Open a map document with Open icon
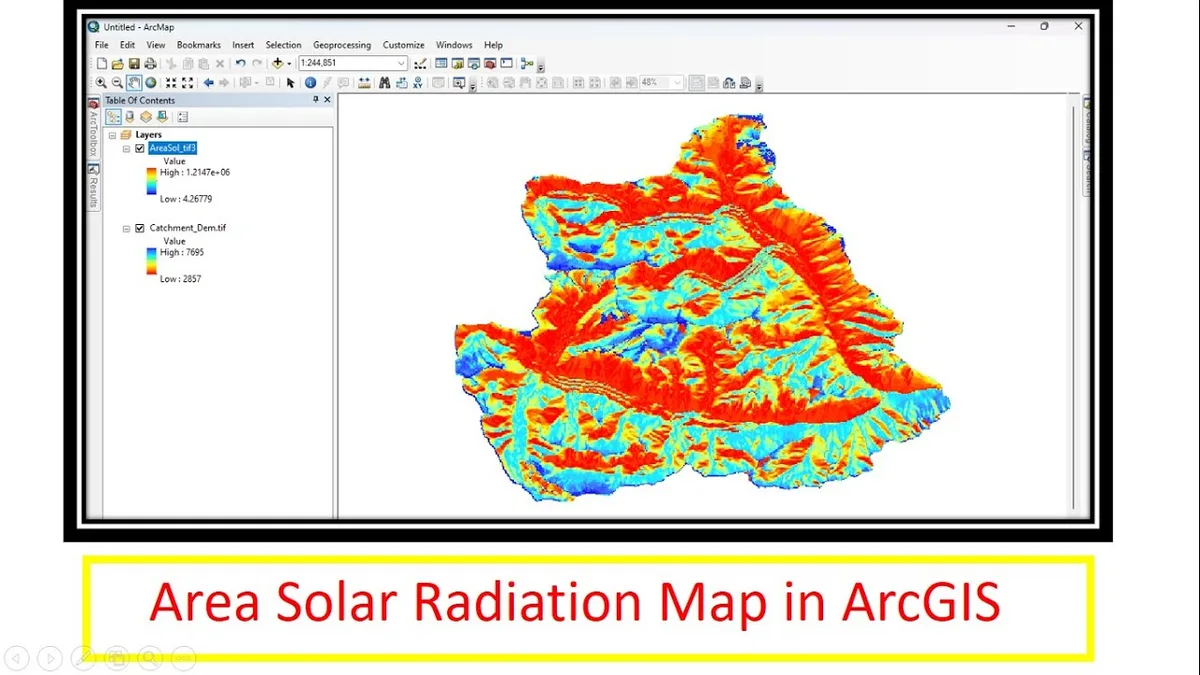This screenshot has width=1200, height=675. [x=118, y=63]
